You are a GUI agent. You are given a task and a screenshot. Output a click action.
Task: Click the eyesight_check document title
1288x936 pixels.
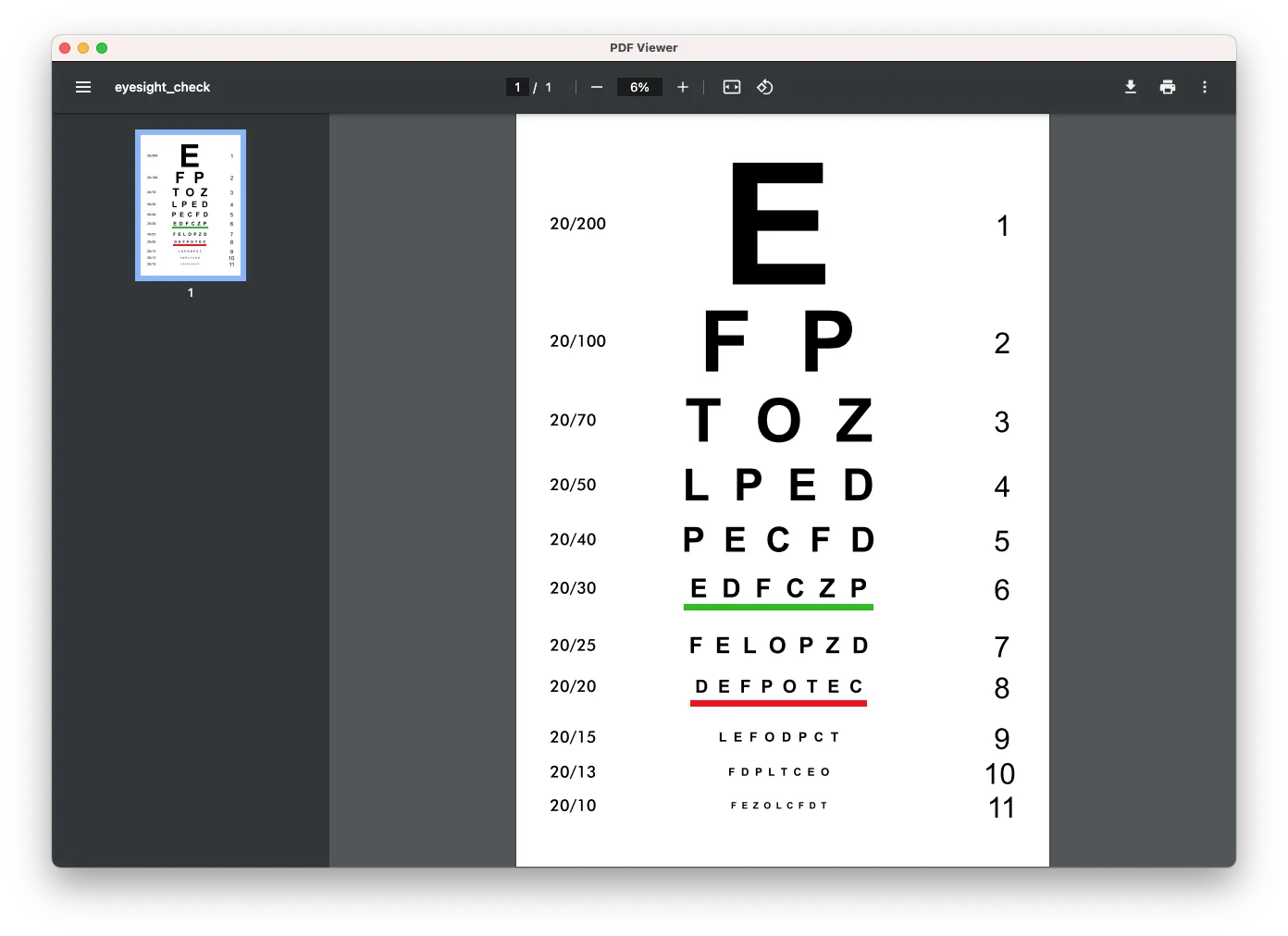[x=163, y=87]
